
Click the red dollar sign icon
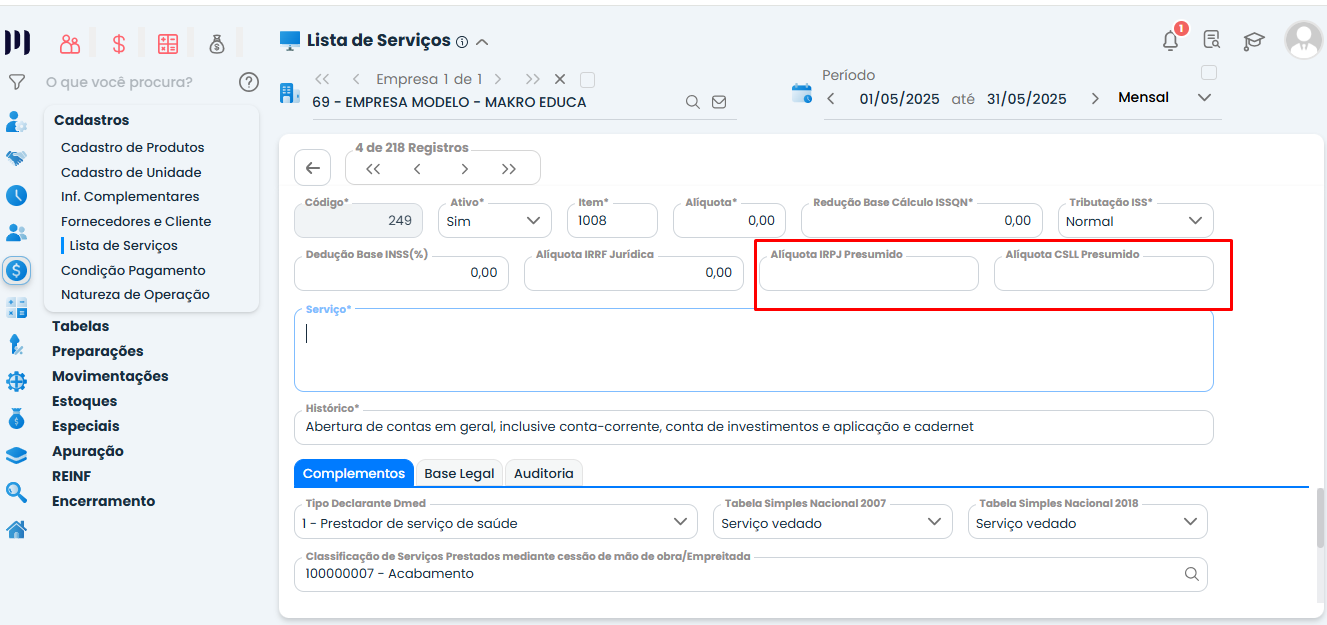click(119, 44)
